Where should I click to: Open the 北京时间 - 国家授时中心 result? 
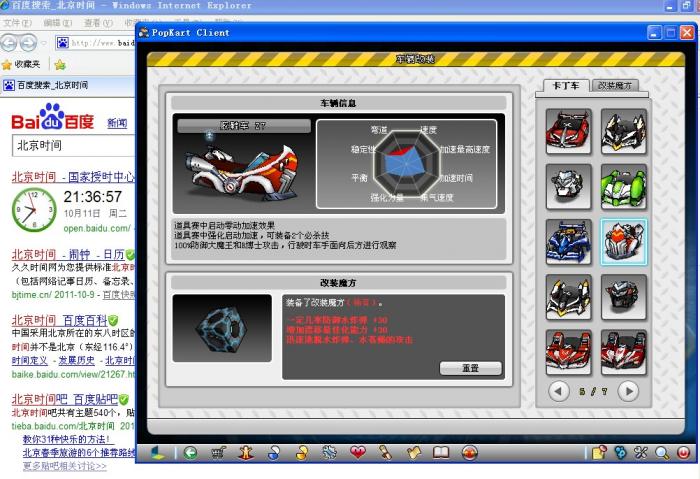tap(73, 177)
